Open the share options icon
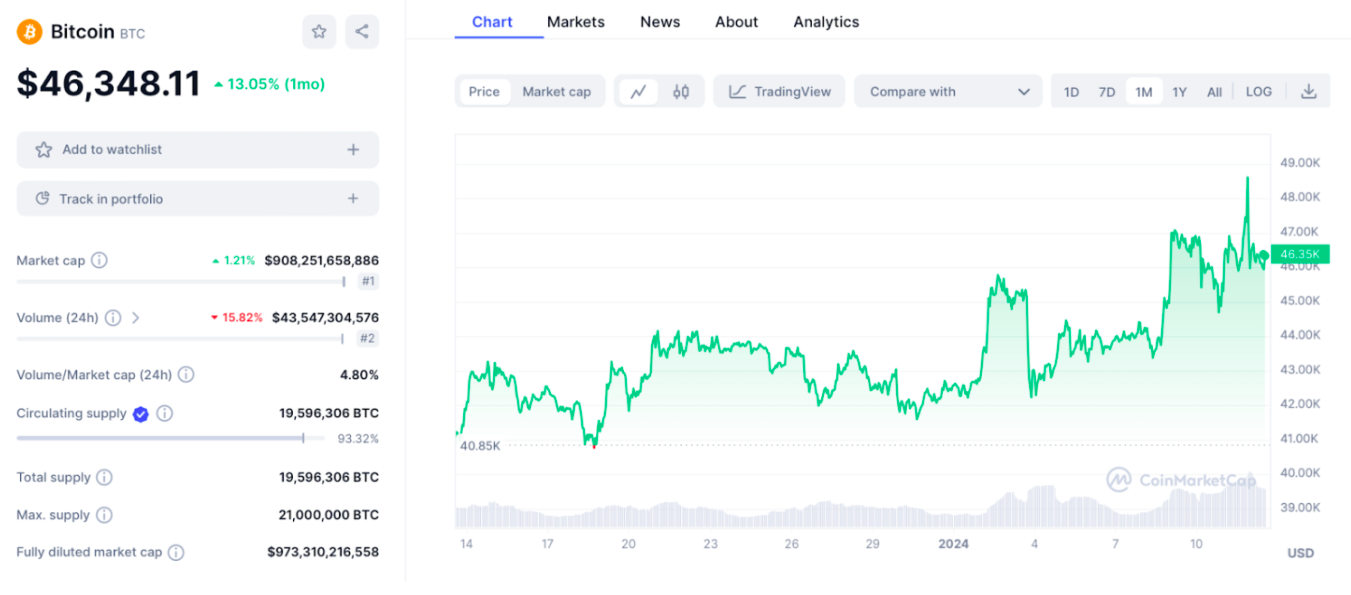This screenshot has height=595, width=1351. point(361,31)
